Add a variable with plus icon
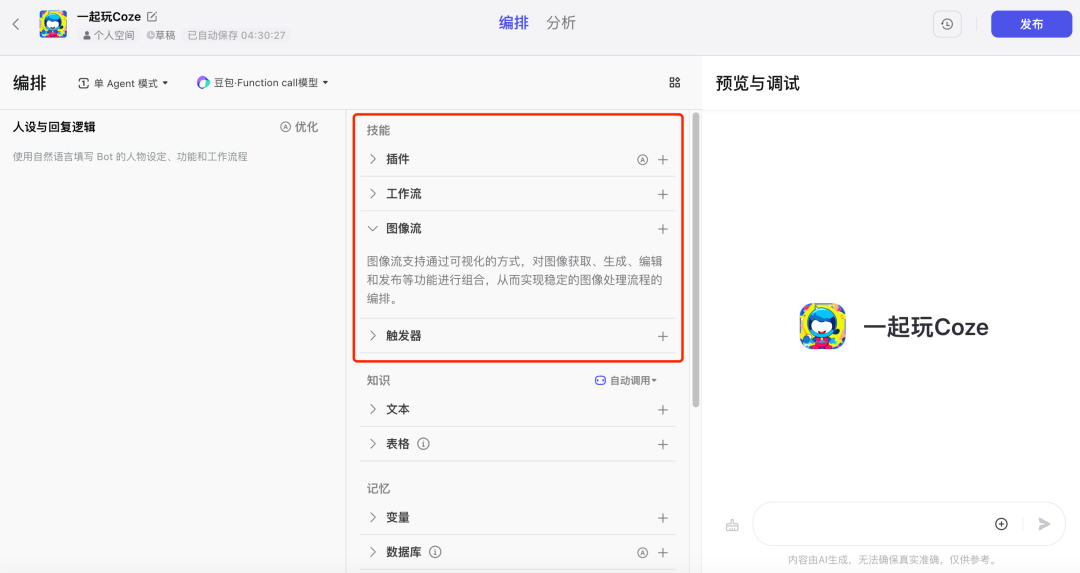1080x573 pixels. (663, 518)
